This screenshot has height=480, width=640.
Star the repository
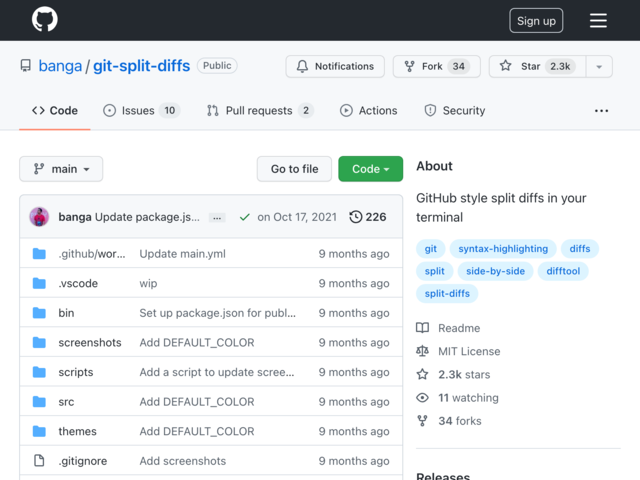click(x=538, y=66)
